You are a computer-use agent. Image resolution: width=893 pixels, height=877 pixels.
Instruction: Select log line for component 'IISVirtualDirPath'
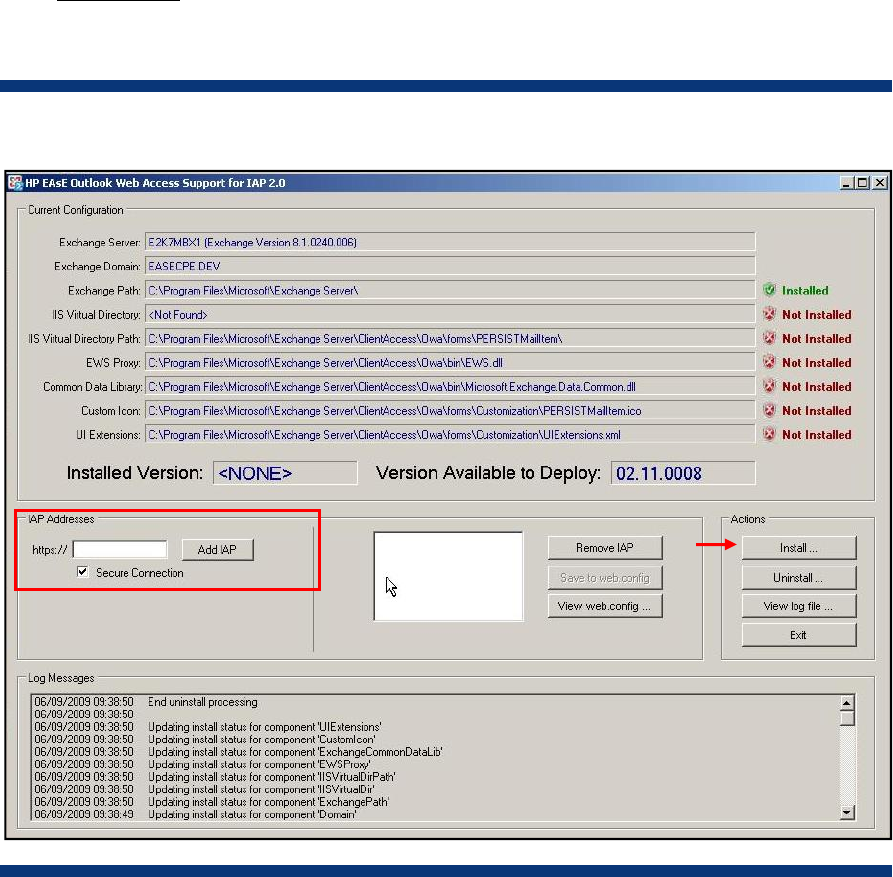271,777
